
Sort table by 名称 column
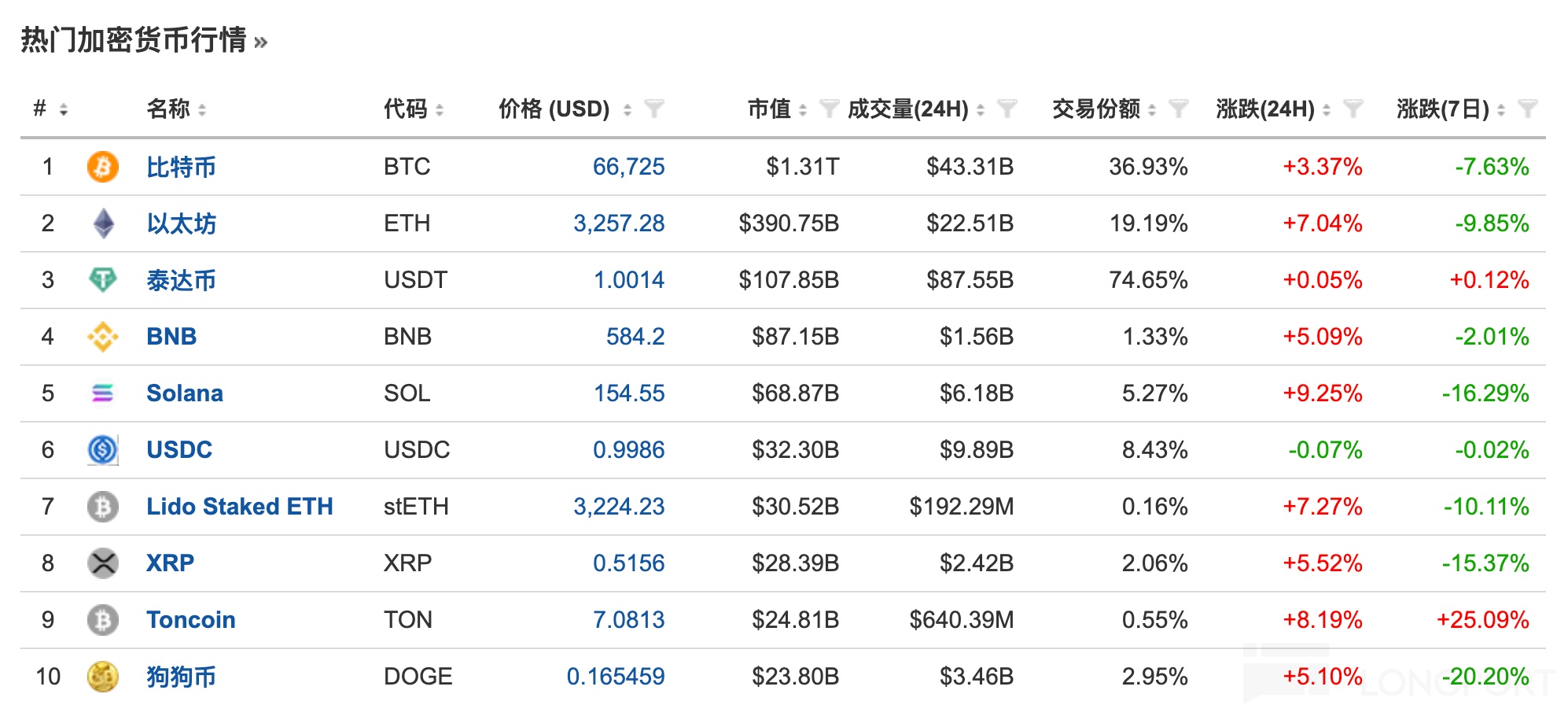[x=202, y=110]
